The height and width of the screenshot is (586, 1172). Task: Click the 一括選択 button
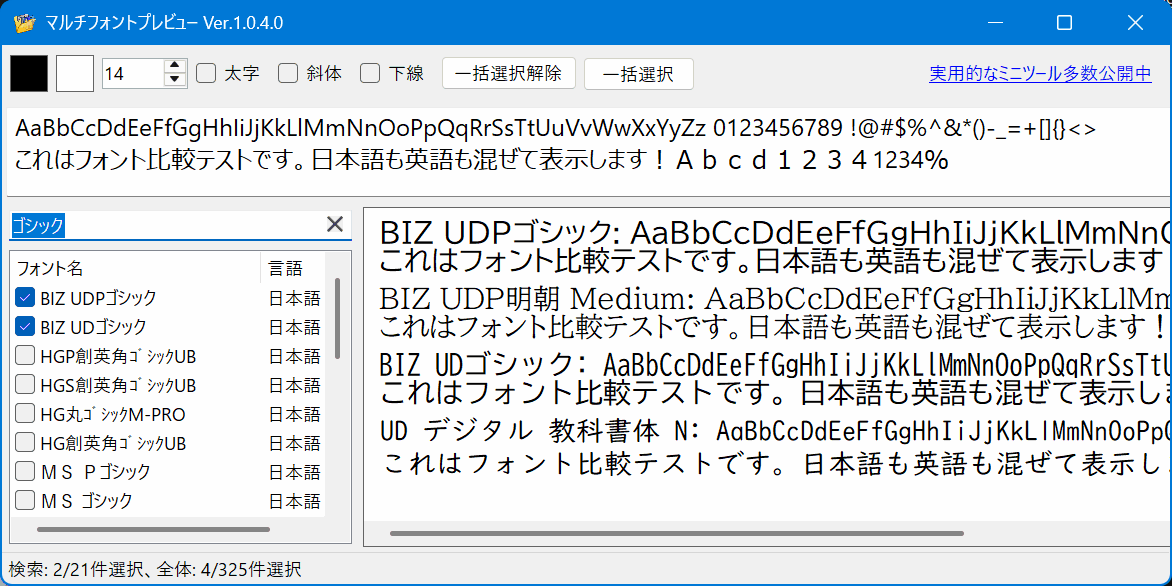(x=638, y=73)
